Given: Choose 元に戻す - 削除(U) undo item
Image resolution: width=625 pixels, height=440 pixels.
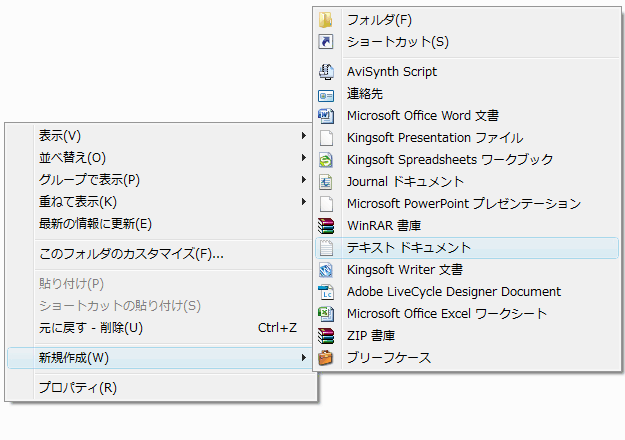Looking at the screenshot, I should [91, 328].
